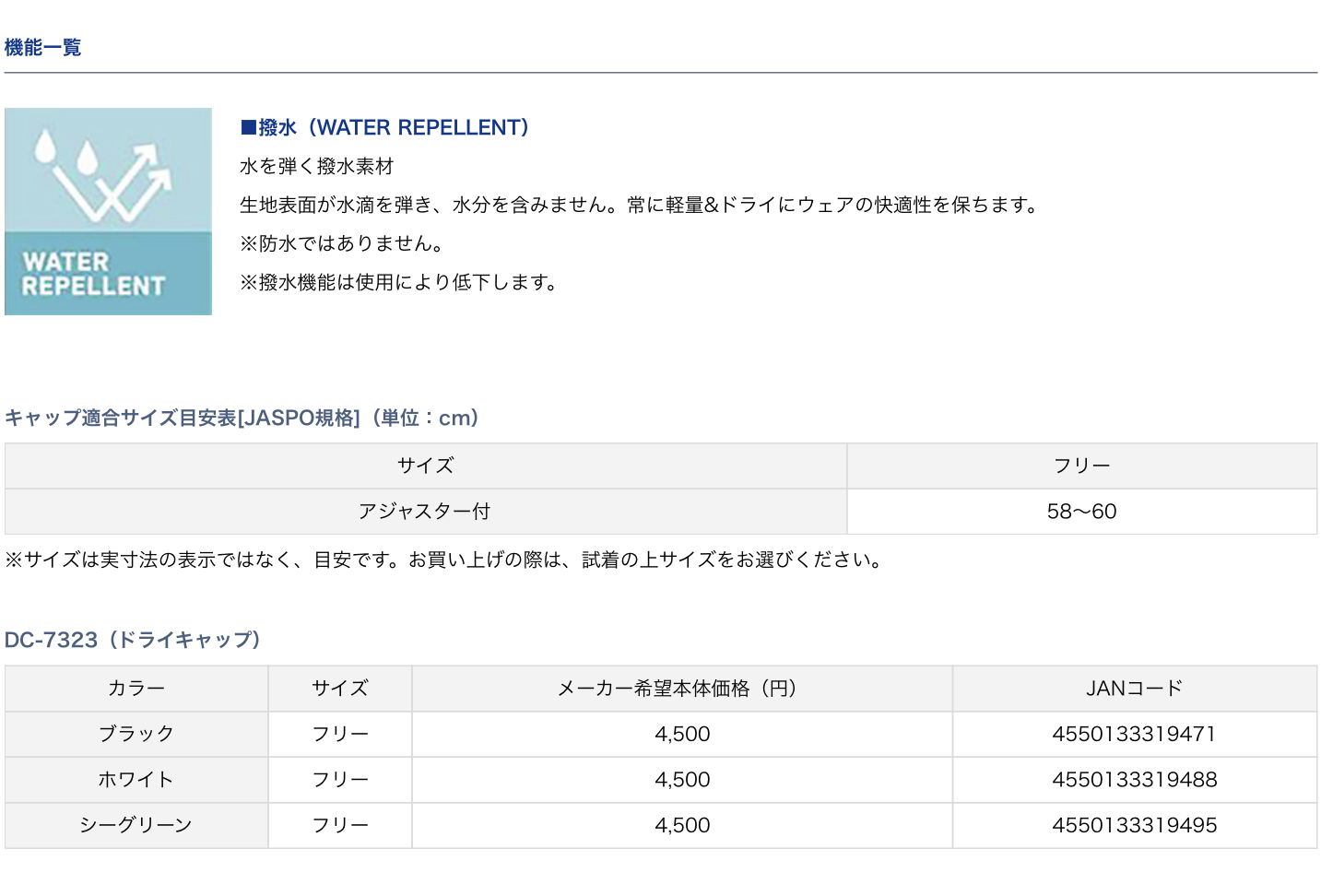Select the アジャスター付 cell
This screenshot has height=896, width=1321.
(x=425, y=512)
